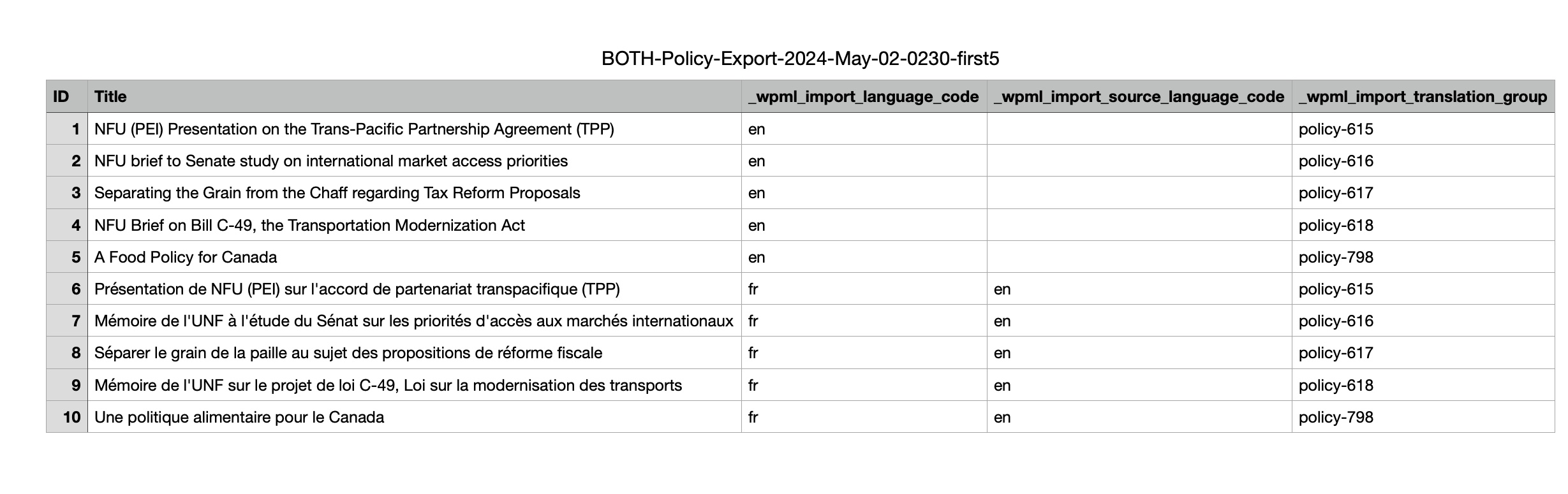This screenshot has height=494, width=1568.
Task: Select row header number 1
Action: [x=67, y=129]
